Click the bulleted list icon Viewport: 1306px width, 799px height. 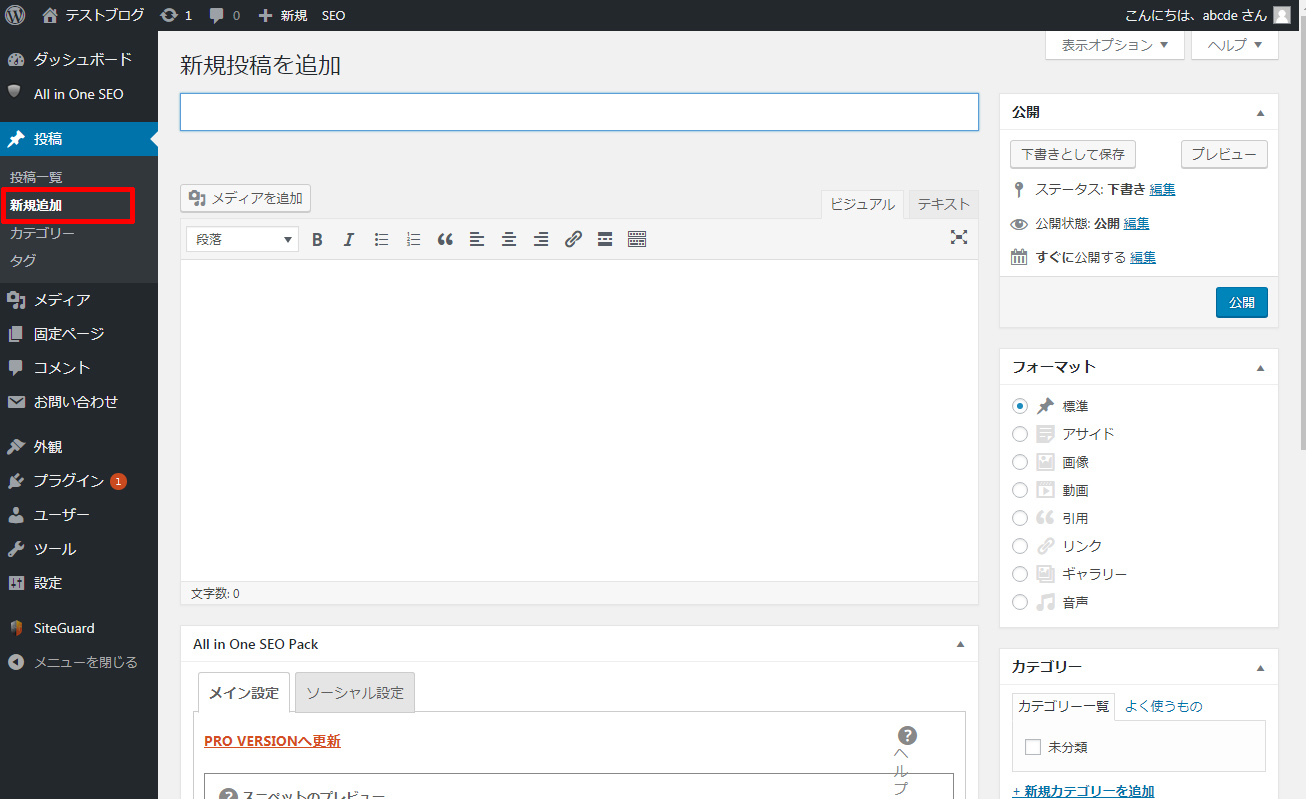(x=381, y=240)
